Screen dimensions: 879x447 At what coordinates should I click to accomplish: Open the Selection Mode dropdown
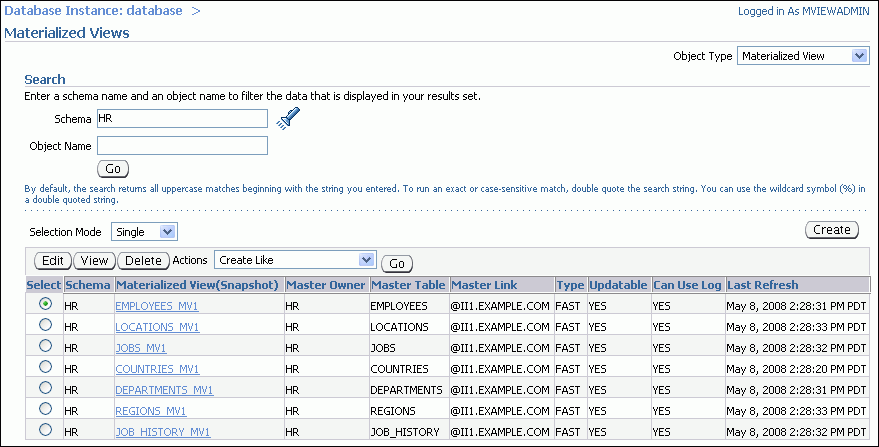point(144,232)
